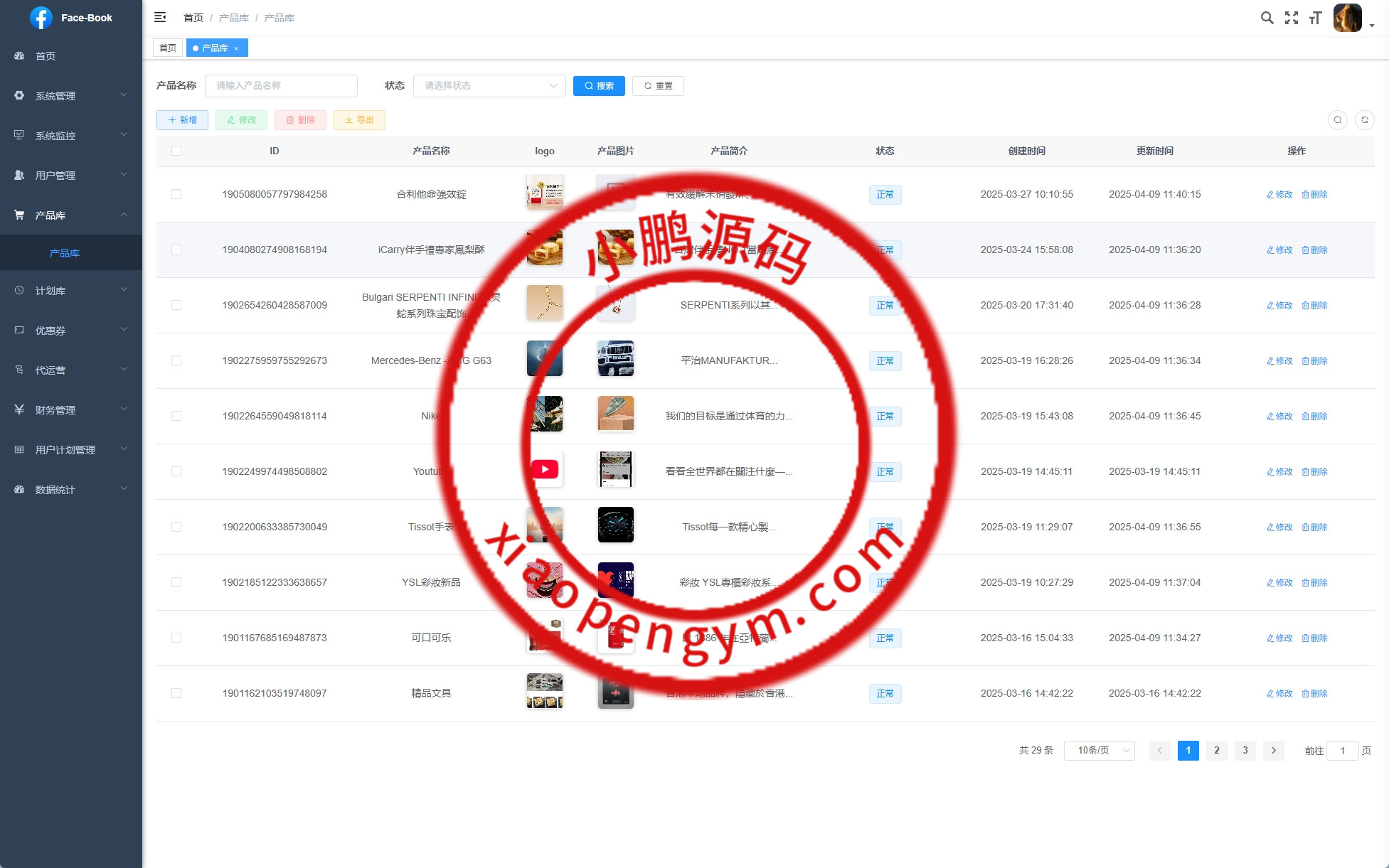Toggle fullscreen mode icon
Screen dimensions: 1389x868
coord(1291,18)
